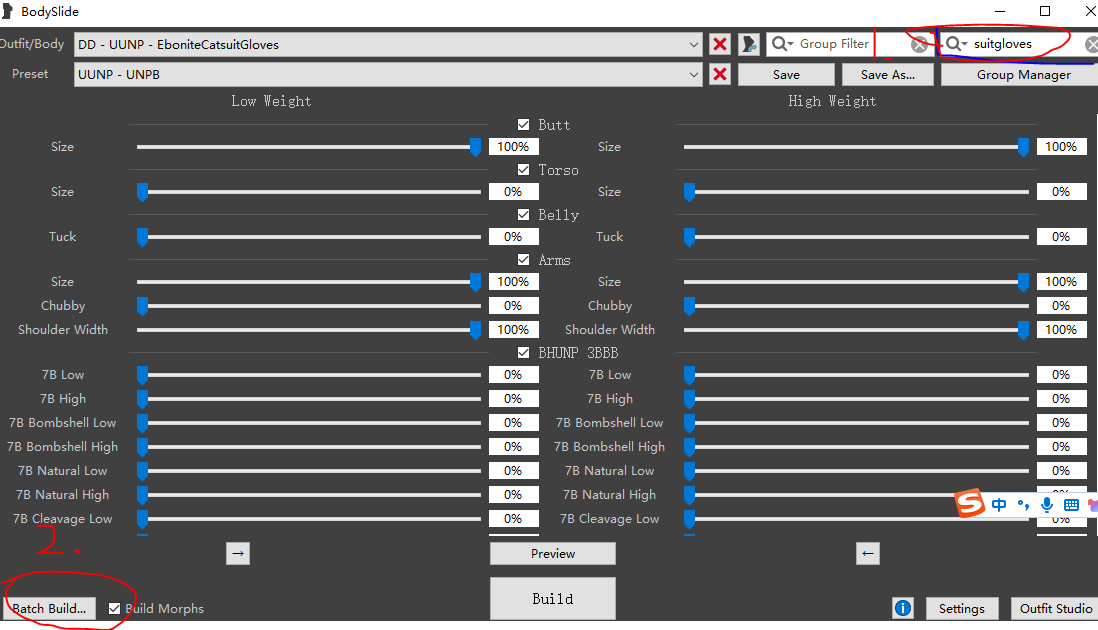1098x630 pixels.
Task: Click the blue info about icon
Action: [x=903, y=608]
